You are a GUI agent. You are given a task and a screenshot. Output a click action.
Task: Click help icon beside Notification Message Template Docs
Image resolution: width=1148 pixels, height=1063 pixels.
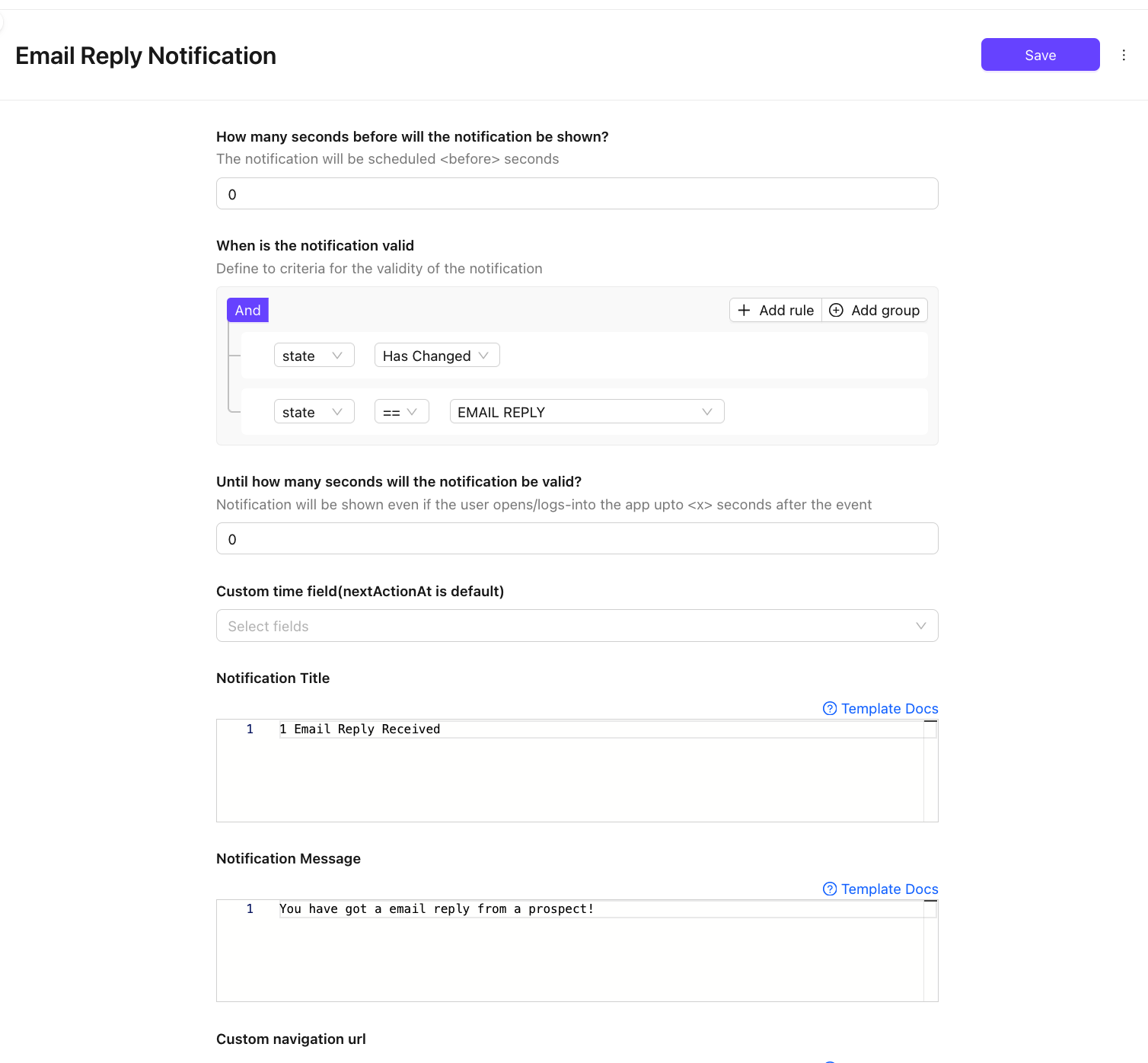coord(830,889)
